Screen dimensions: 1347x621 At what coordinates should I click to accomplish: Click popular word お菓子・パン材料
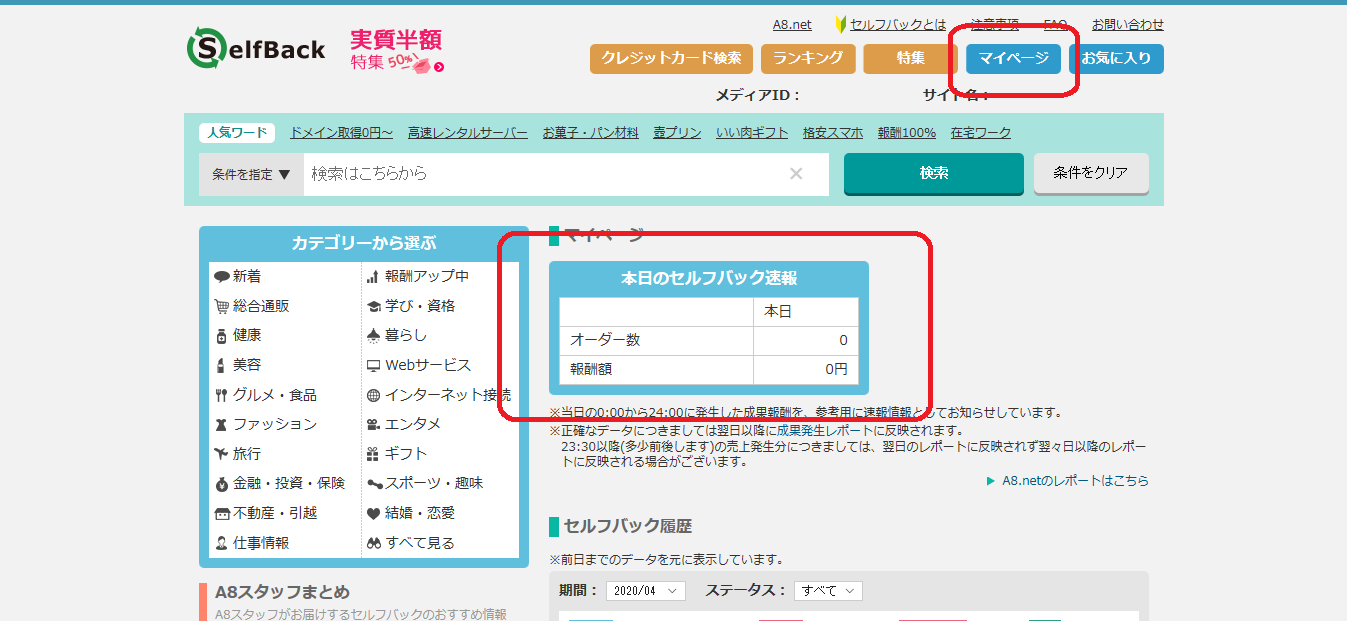(x=590, y=133)
